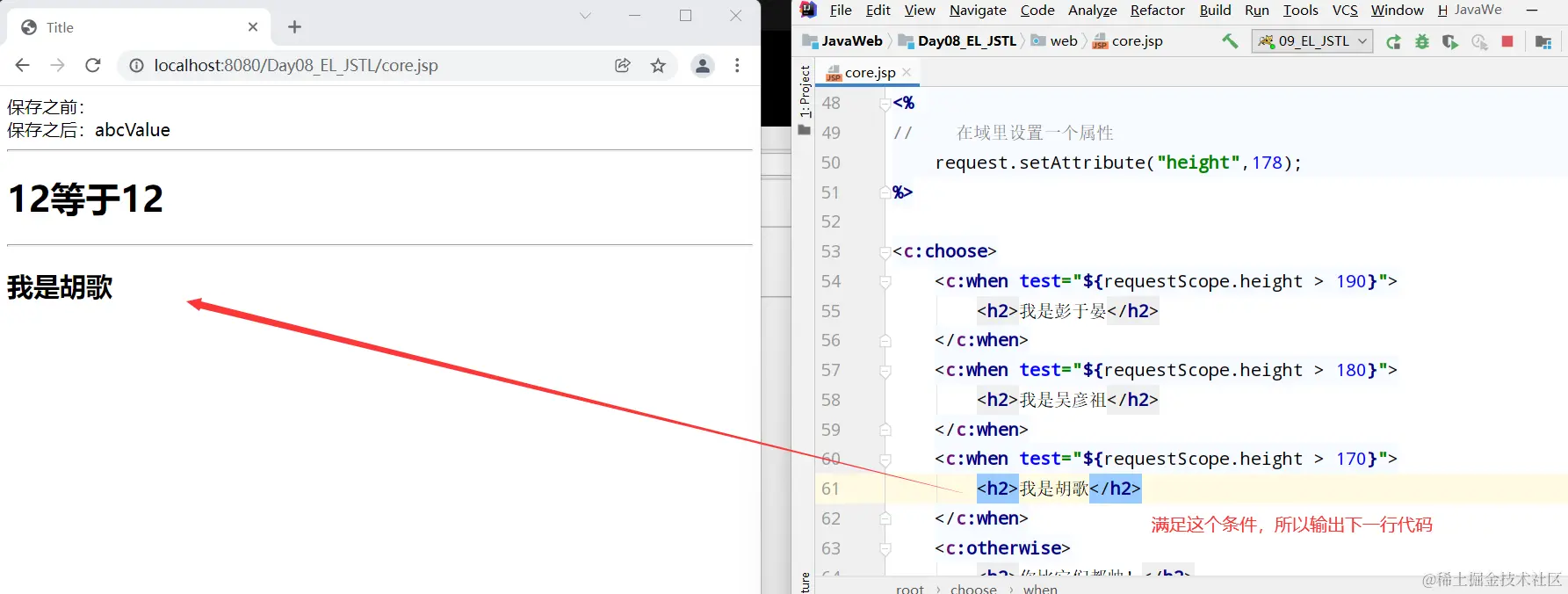Screen dimensions: 1568x594
Task: Click 'choose' in editor breadcrumb bar
Action: tap(973, 588)
